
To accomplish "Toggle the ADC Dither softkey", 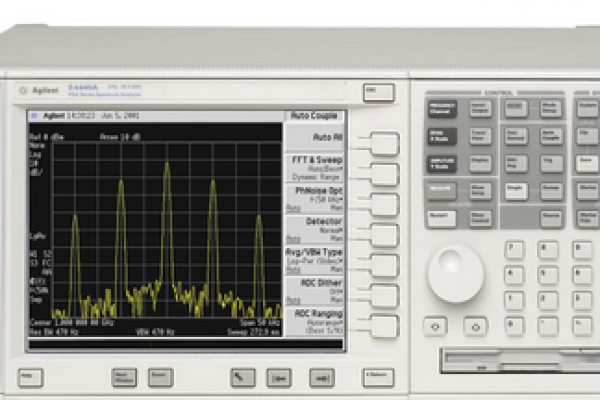I will (x=384, y=296).
